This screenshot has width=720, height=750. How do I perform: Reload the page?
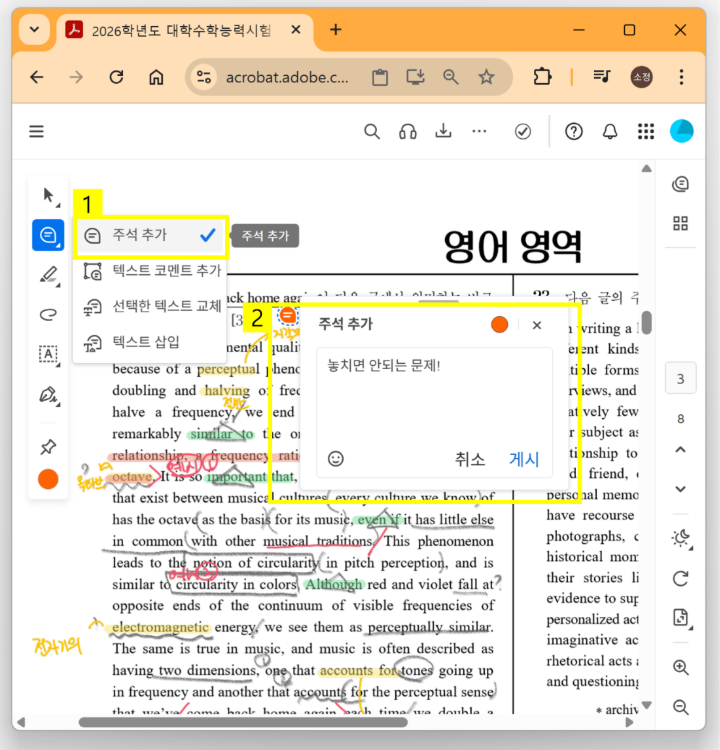(x=116, y=77)
